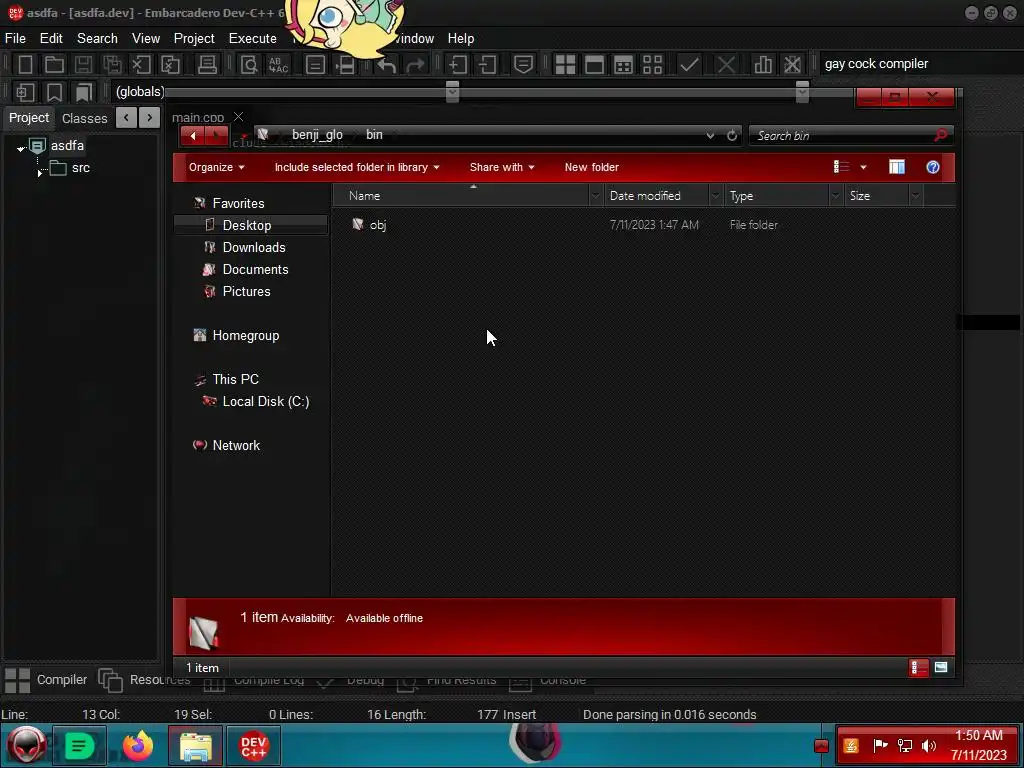Click the crossed-out chart delete profiling icon
The height and width of the screenshot is (768, 1024).
pyautogui.click(x=792, y=64)
